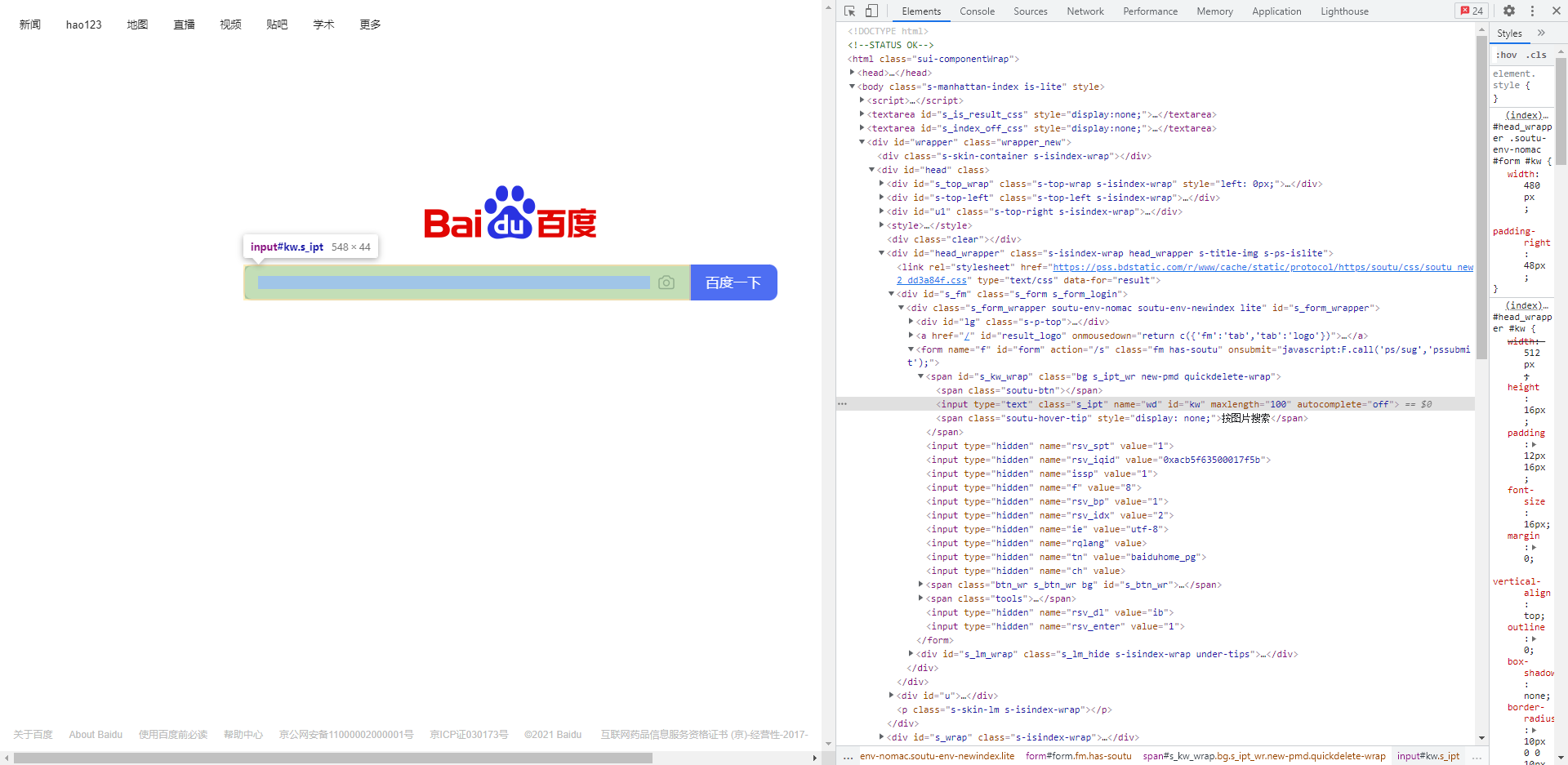Open the About Baidu footer link
This screenshot has width=1568, height=765.
pyautogui.click(x=96, y=735)
